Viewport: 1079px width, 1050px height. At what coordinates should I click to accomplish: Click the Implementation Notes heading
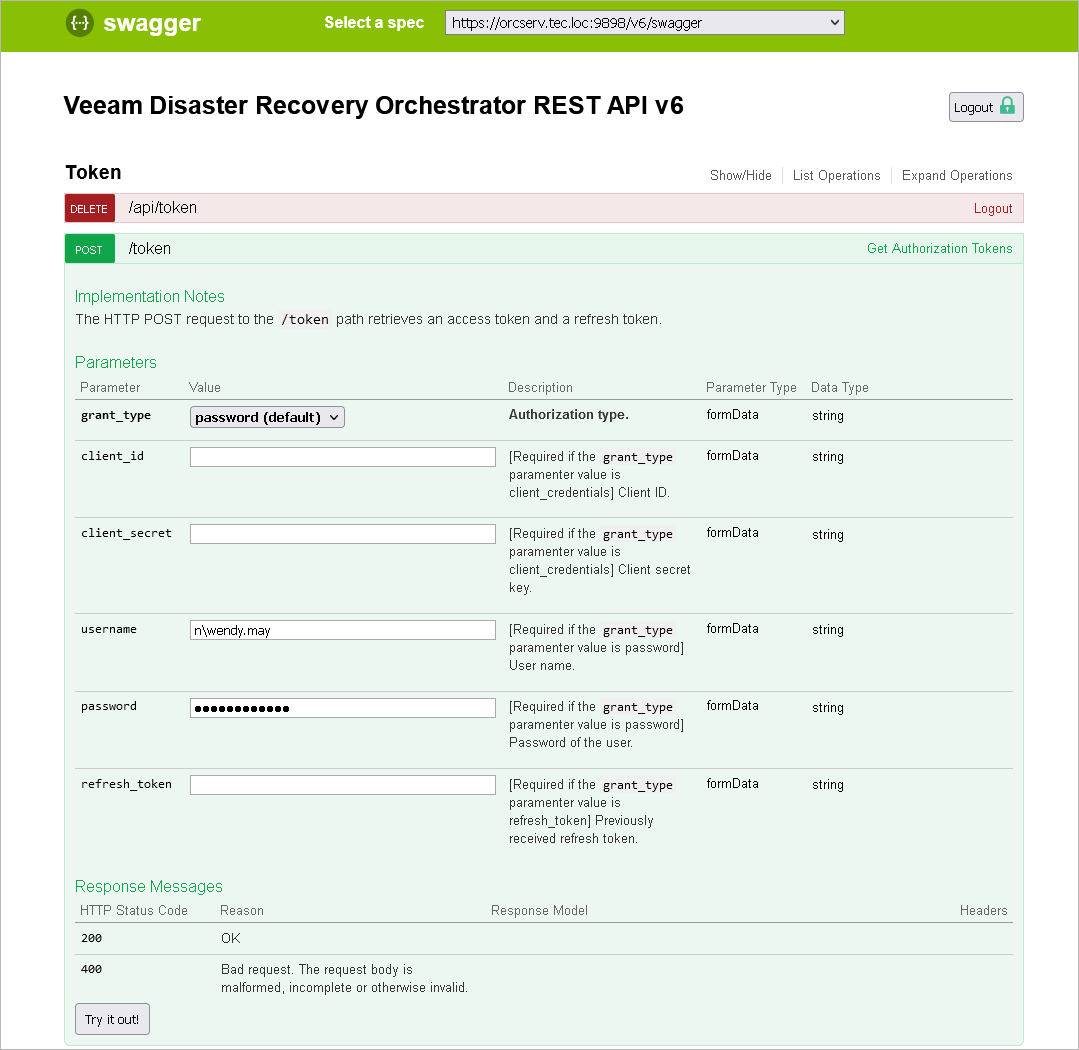149,296
